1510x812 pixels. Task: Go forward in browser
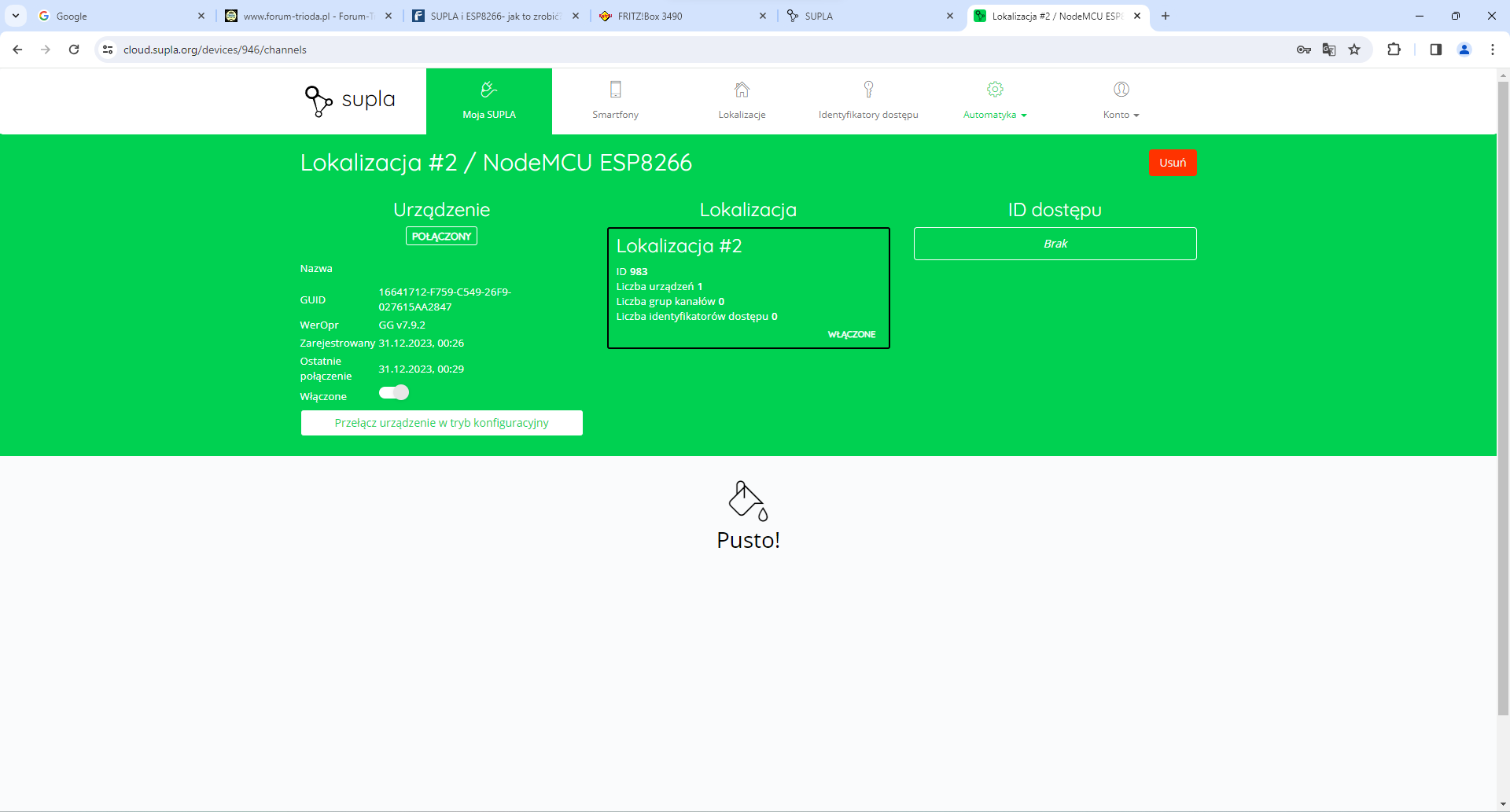tap(46, 50)
